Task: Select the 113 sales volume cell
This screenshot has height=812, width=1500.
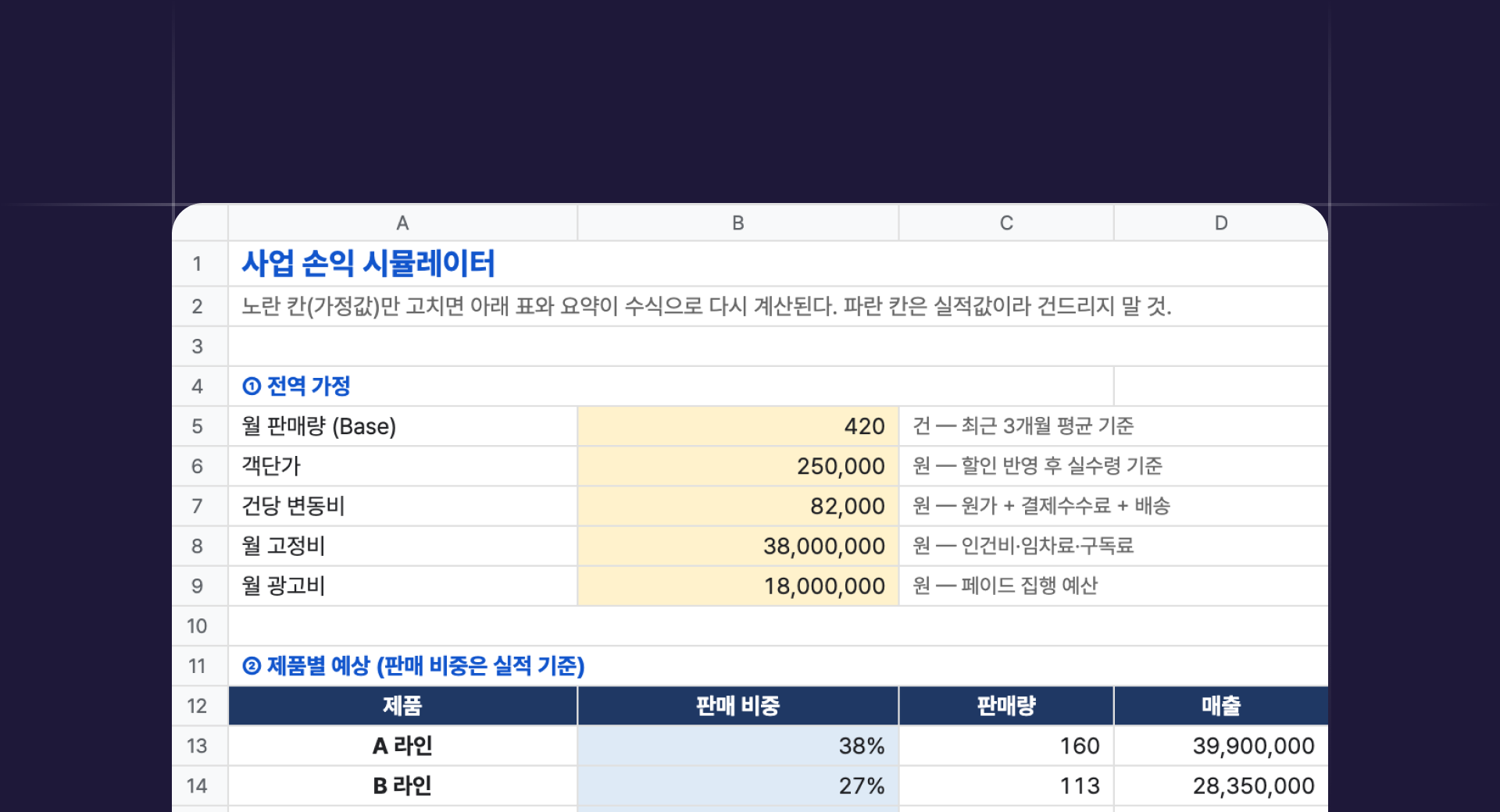Action: point(1006,786)
